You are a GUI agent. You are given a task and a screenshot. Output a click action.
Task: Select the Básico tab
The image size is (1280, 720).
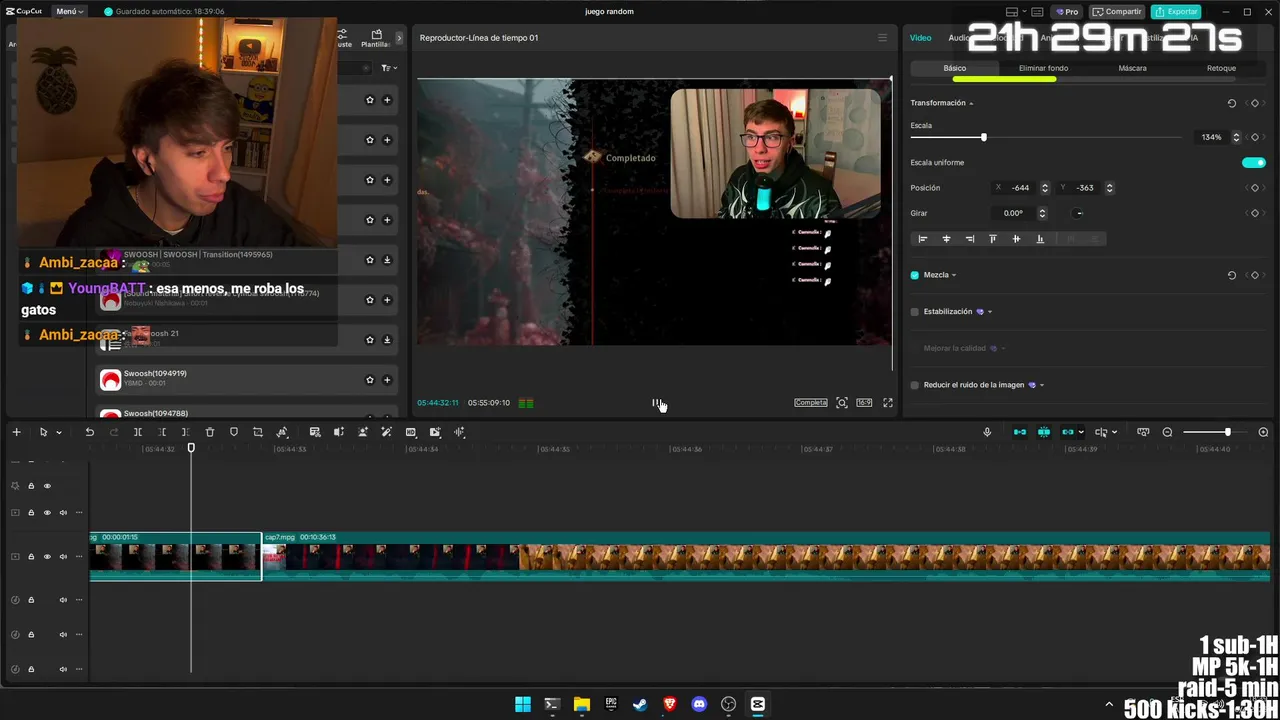tap(955, 68)
